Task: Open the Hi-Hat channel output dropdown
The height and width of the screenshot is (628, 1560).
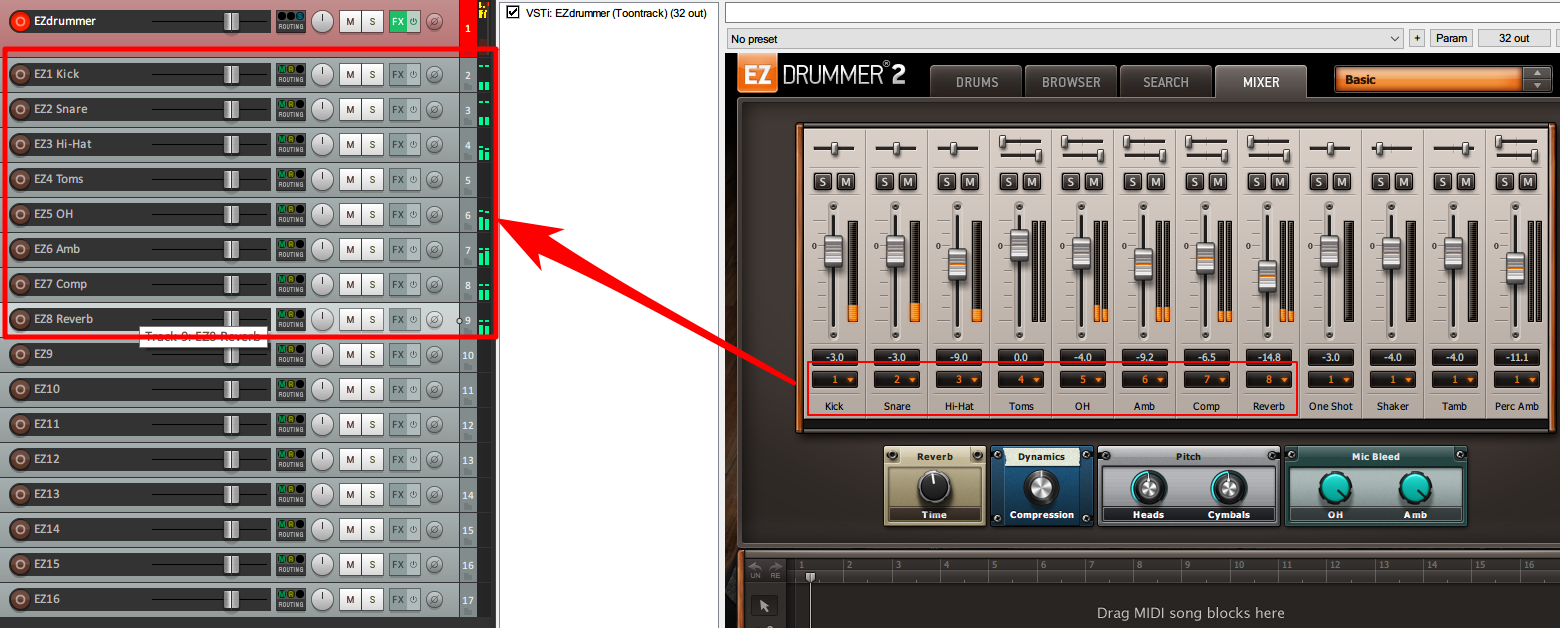Action: 958,380
